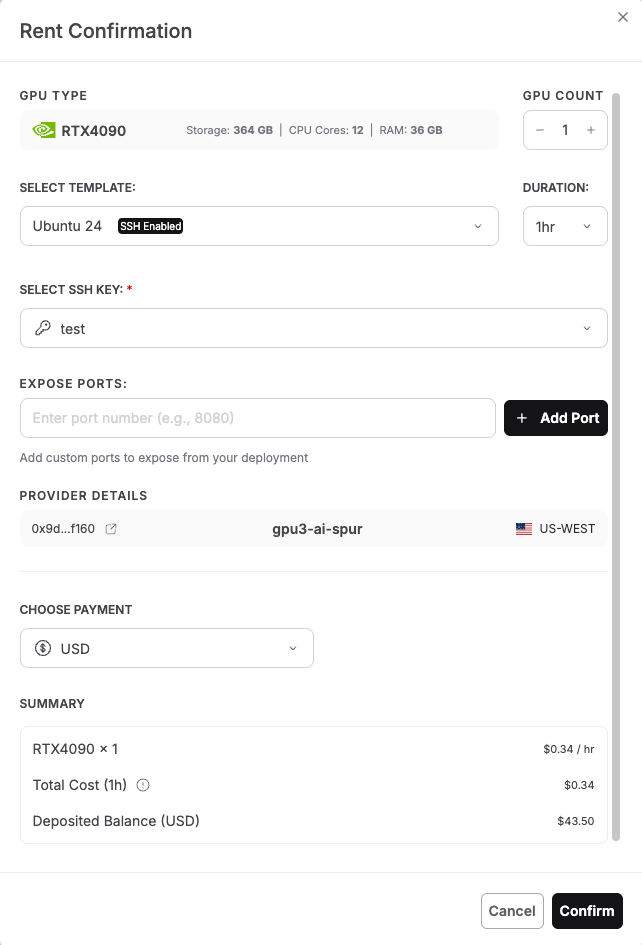Close the Rent Confirmation dialog
Screen dimensions: 642x945
(x=623, y=17)
